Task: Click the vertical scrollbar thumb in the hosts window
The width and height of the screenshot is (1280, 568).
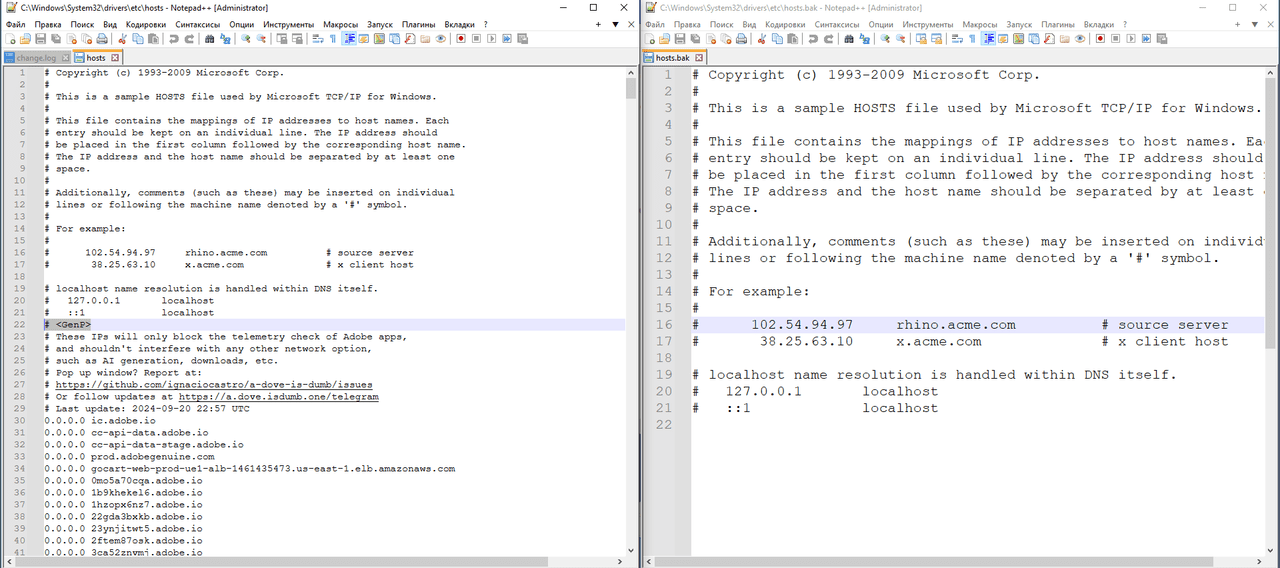Action: tap(631, 88)
